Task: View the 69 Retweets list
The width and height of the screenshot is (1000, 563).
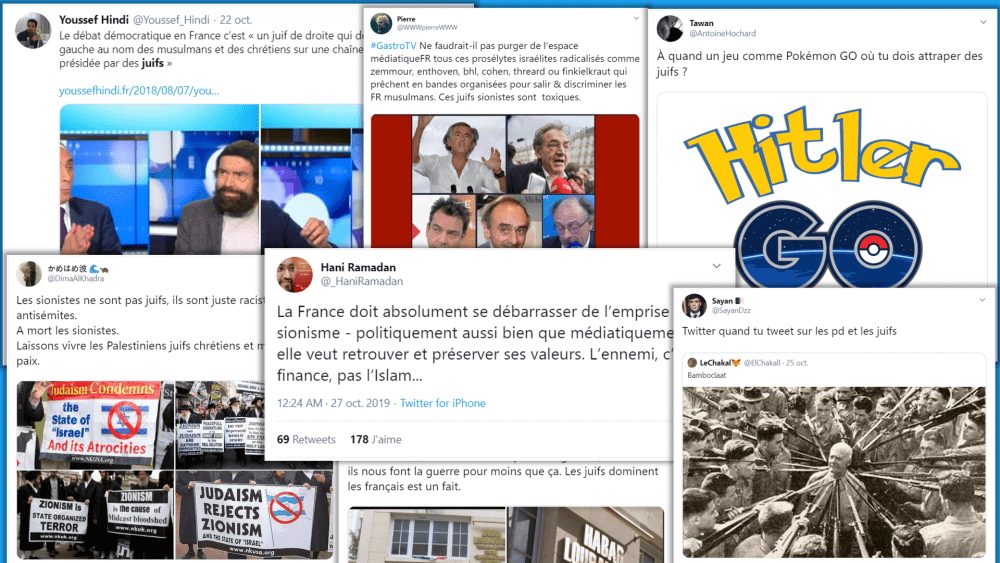Action: pyautogui.click(x=306, y=439)
